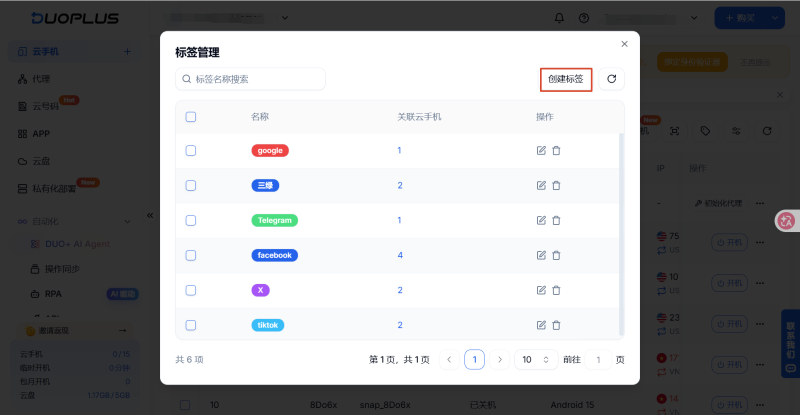
Task: Open the account dropdown arrow in top bar
Action: tap(694, 18)
